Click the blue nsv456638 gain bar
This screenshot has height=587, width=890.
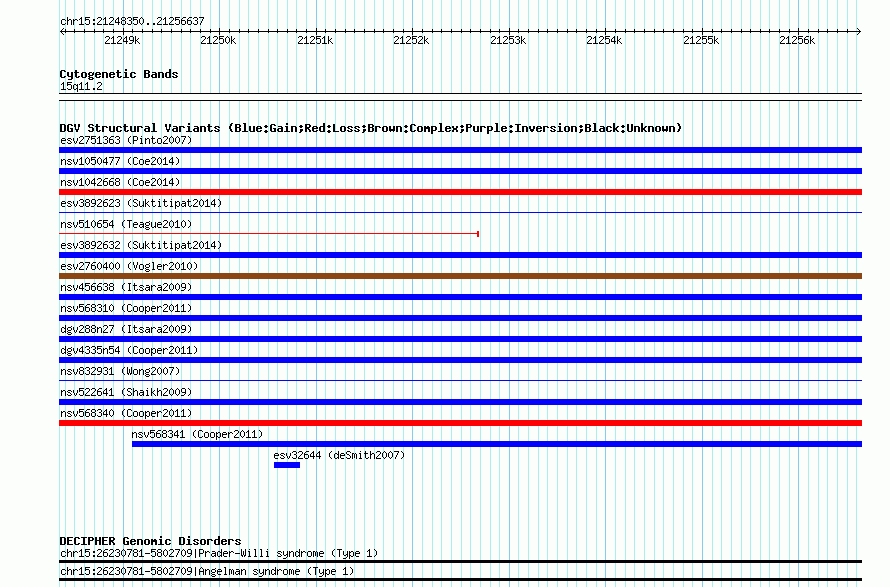(x=460, y=297)
